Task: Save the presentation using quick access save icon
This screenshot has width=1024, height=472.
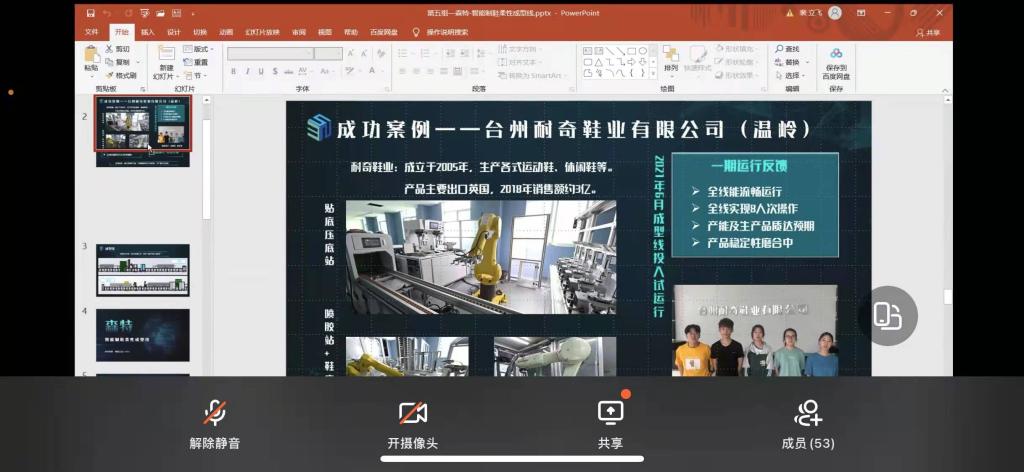Action: coord(91,13)
